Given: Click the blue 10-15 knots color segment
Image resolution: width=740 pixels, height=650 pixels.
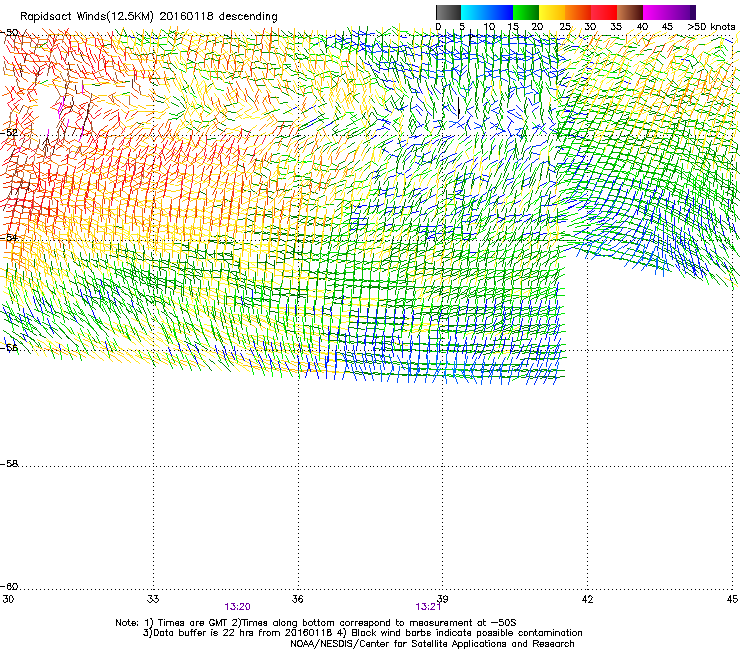Looking at the screenshot, I should click(500, 12).
